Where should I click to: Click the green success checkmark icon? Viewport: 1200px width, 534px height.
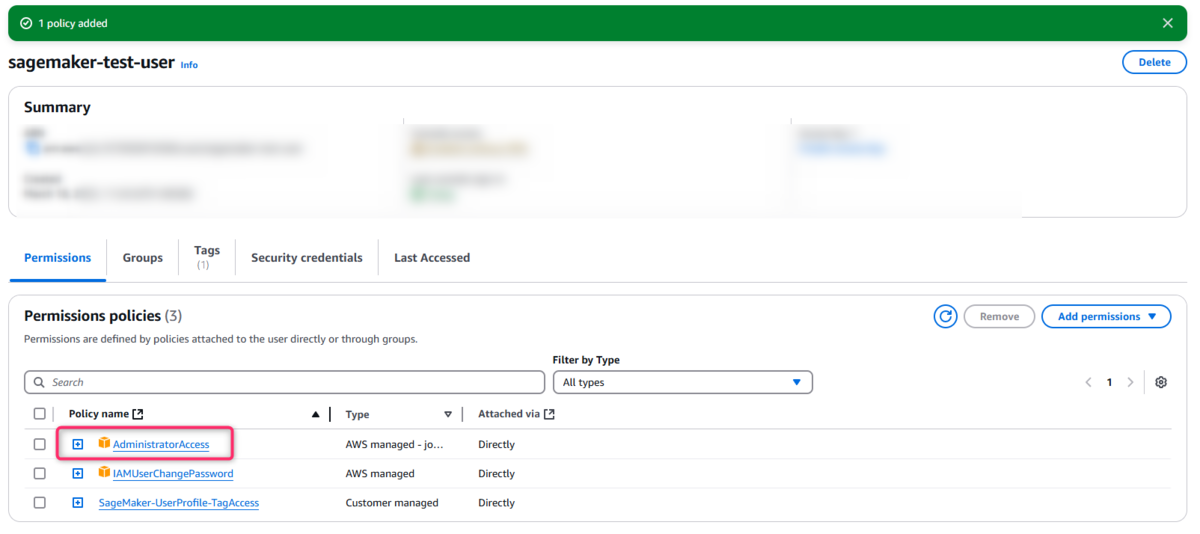26,23
